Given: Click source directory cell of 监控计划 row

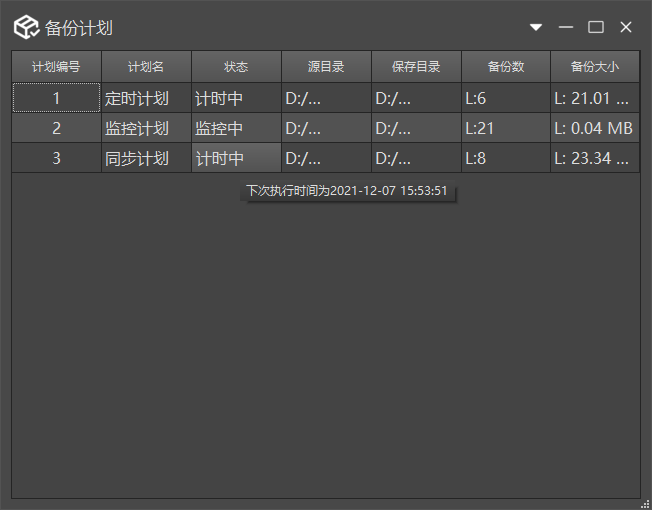Looking at the screenshot, I should (326, 128).
